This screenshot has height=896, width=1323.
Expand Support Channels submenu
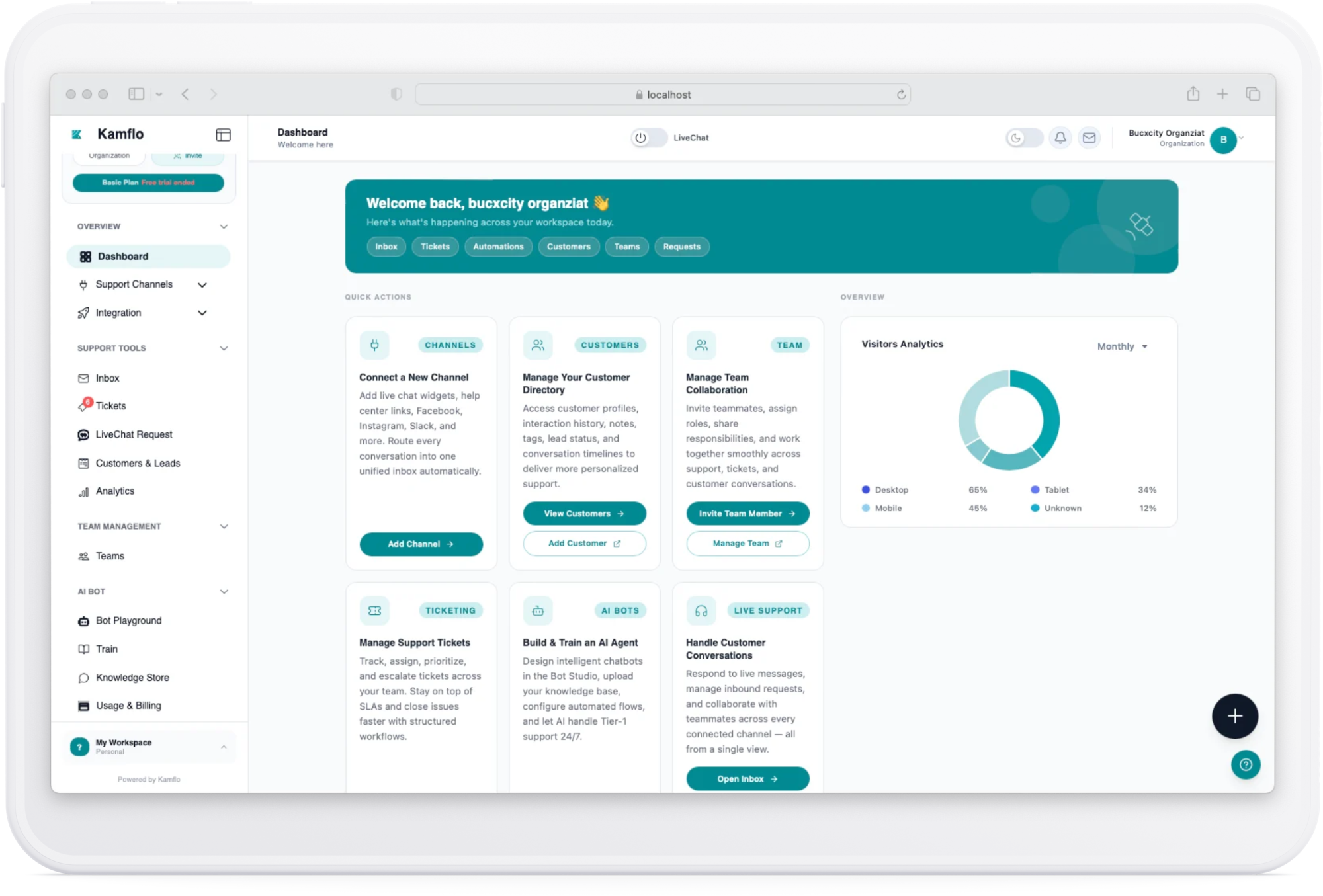[x=202, y=285]
